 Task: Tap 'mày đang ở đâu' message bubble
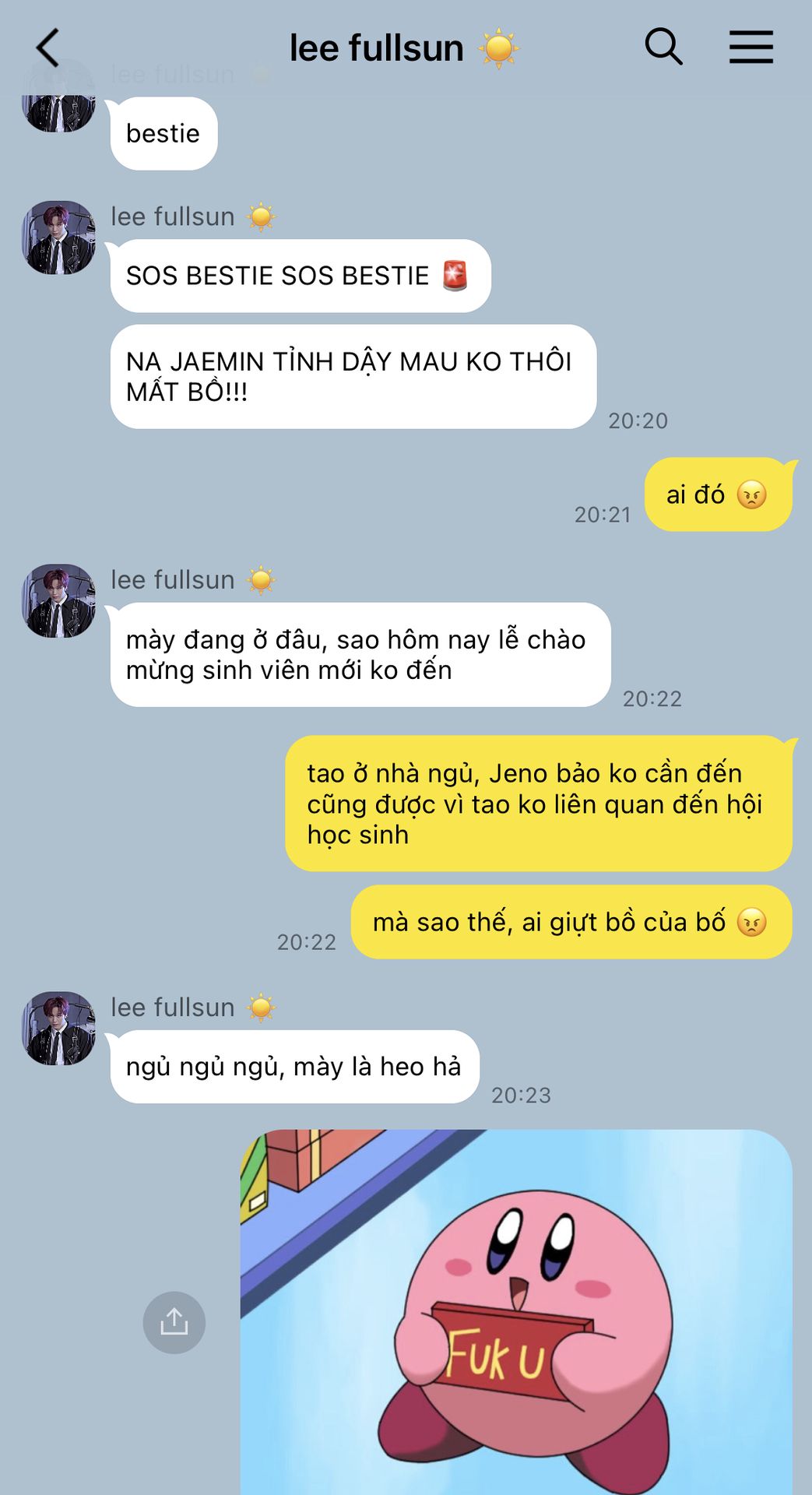coord(360,655)
